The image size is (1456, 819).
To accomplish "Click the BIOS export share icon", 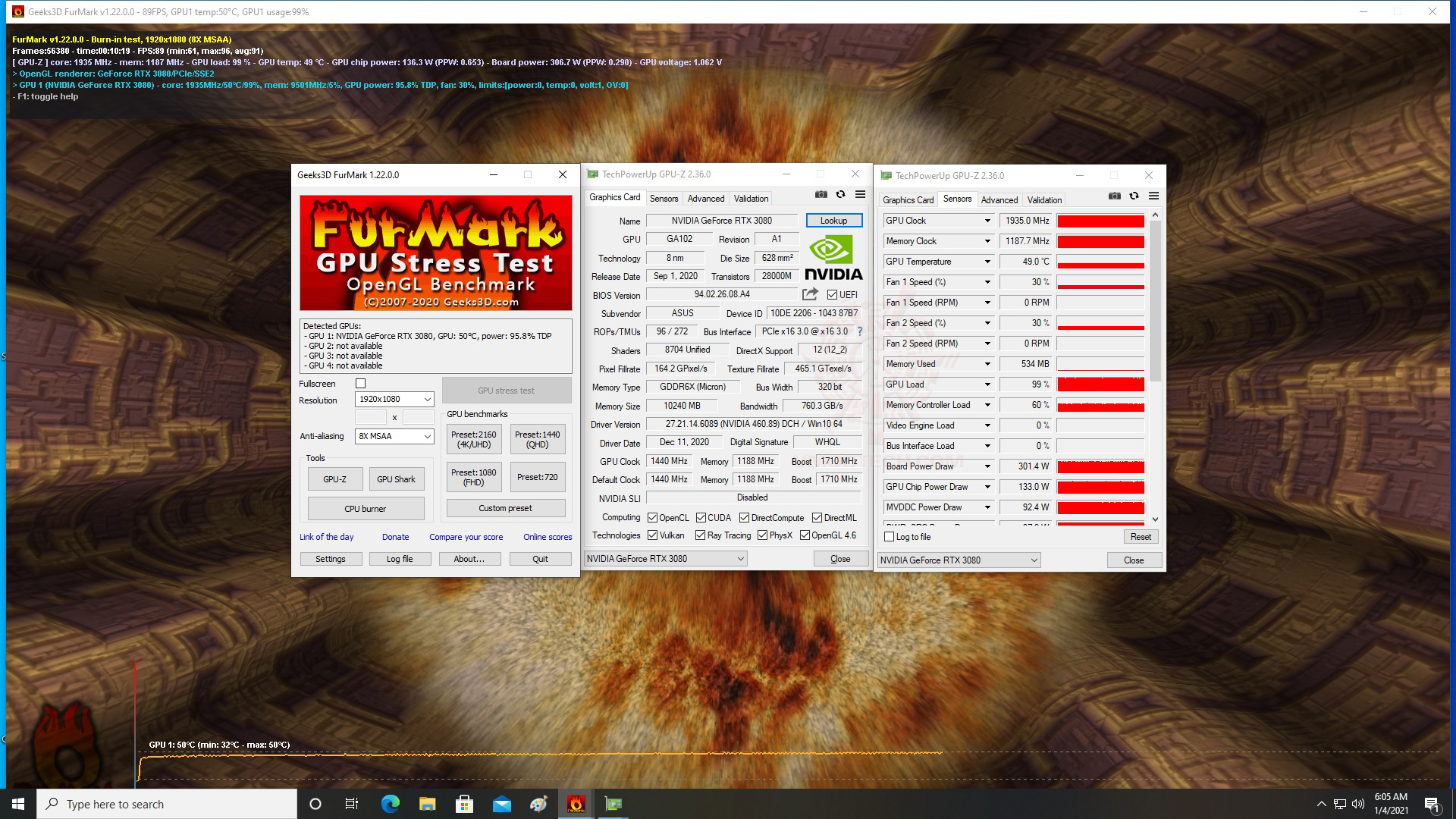I will pyautogui.click(x=810, y=294).
